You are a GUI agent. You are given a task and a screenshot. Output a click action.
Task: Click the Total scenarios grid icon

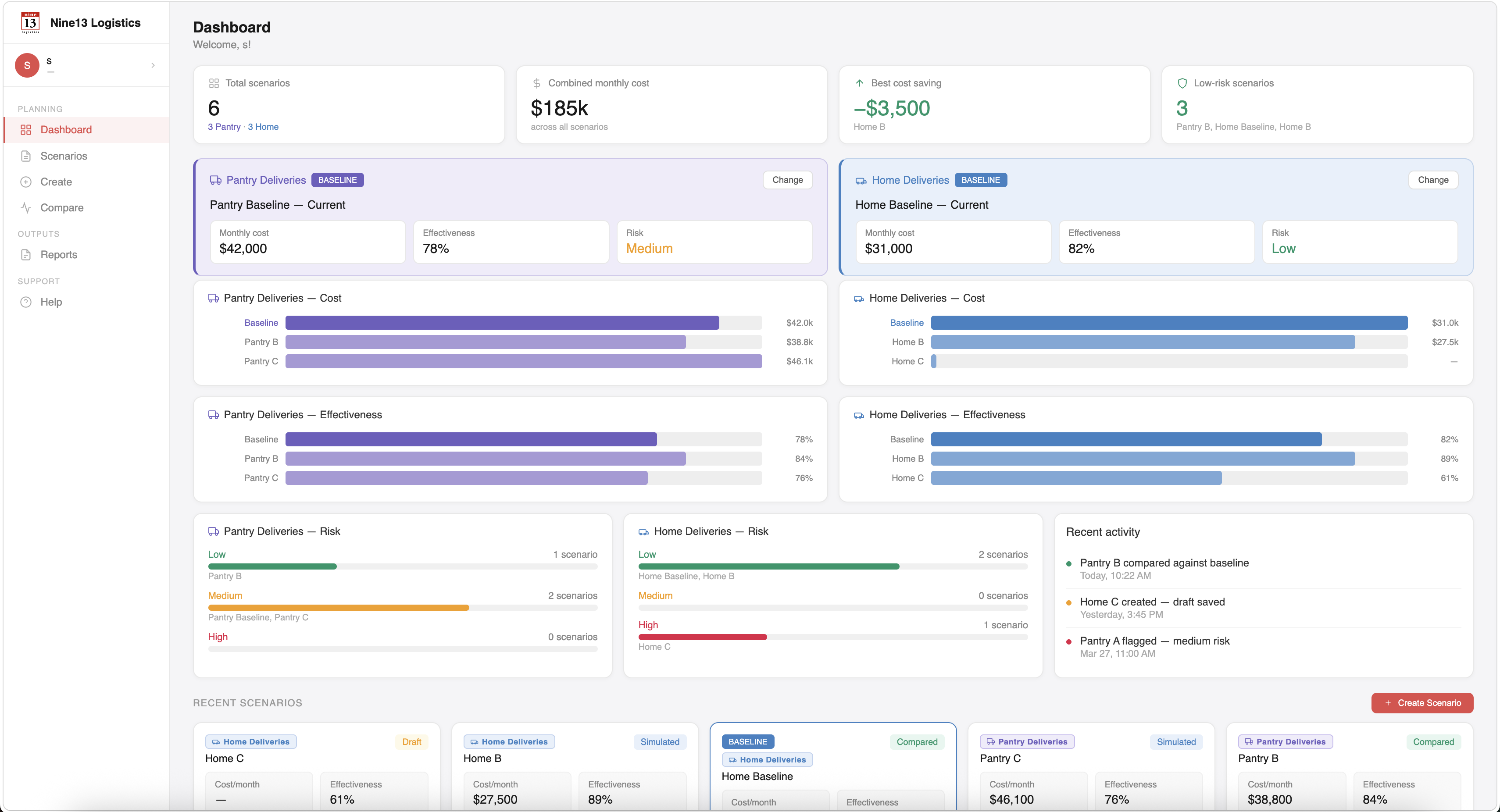coord(214,83)
